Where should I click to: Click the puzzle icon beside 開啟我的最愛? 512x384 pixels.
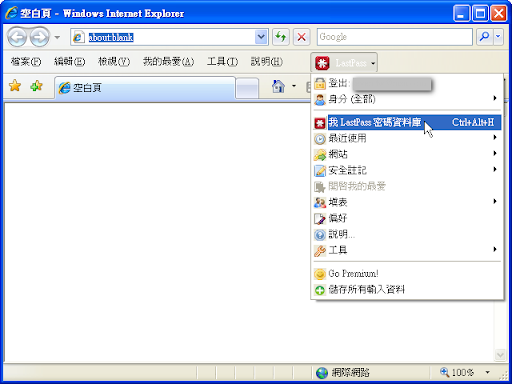[x=320, y=187]
